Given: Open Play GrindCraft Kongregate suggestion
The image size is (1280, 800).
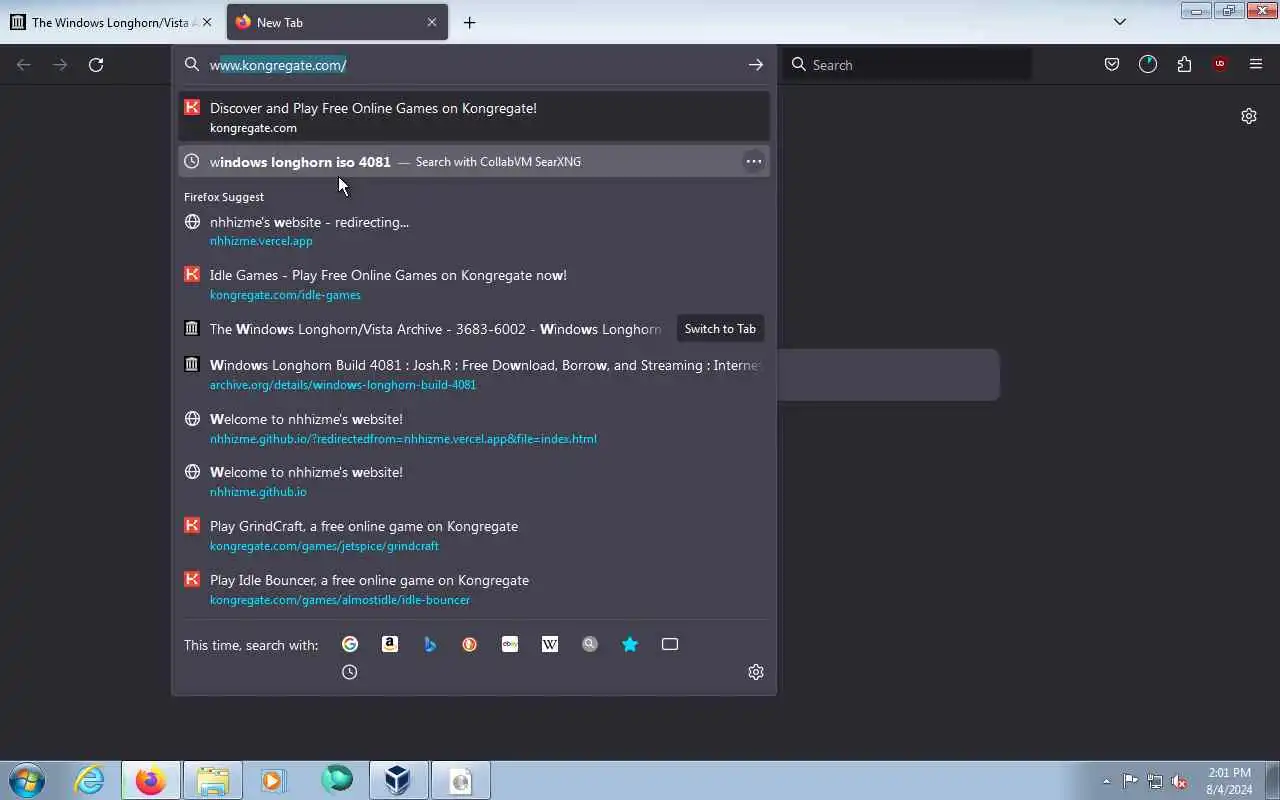Looking at the screenshot, I should coord(474,535).
